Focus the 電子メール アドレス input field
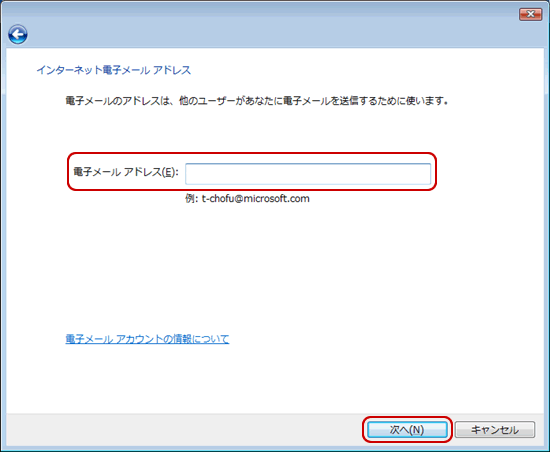 308,174
